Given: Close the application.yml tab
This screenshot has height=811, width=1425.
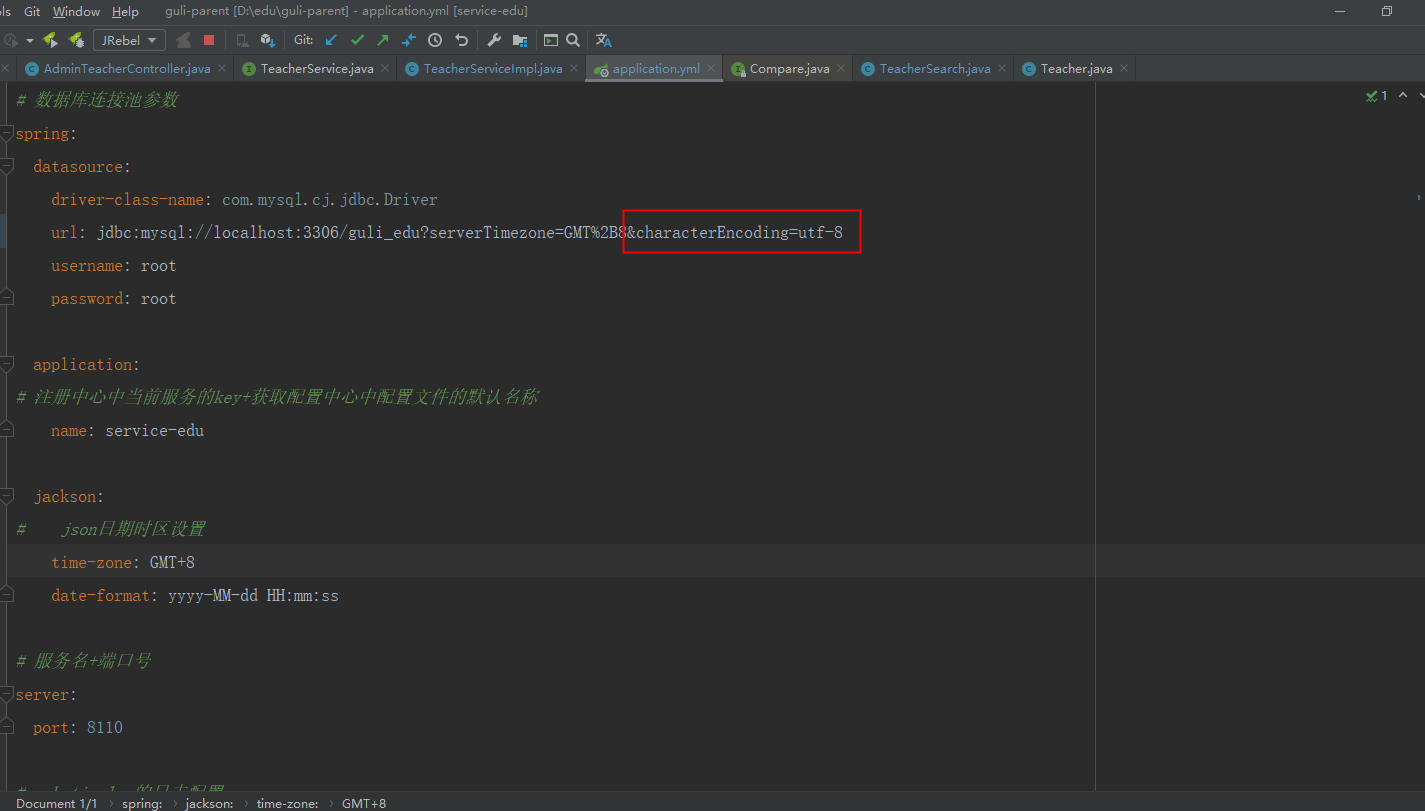Looking at the screenshot, I should tap(711, 69).
